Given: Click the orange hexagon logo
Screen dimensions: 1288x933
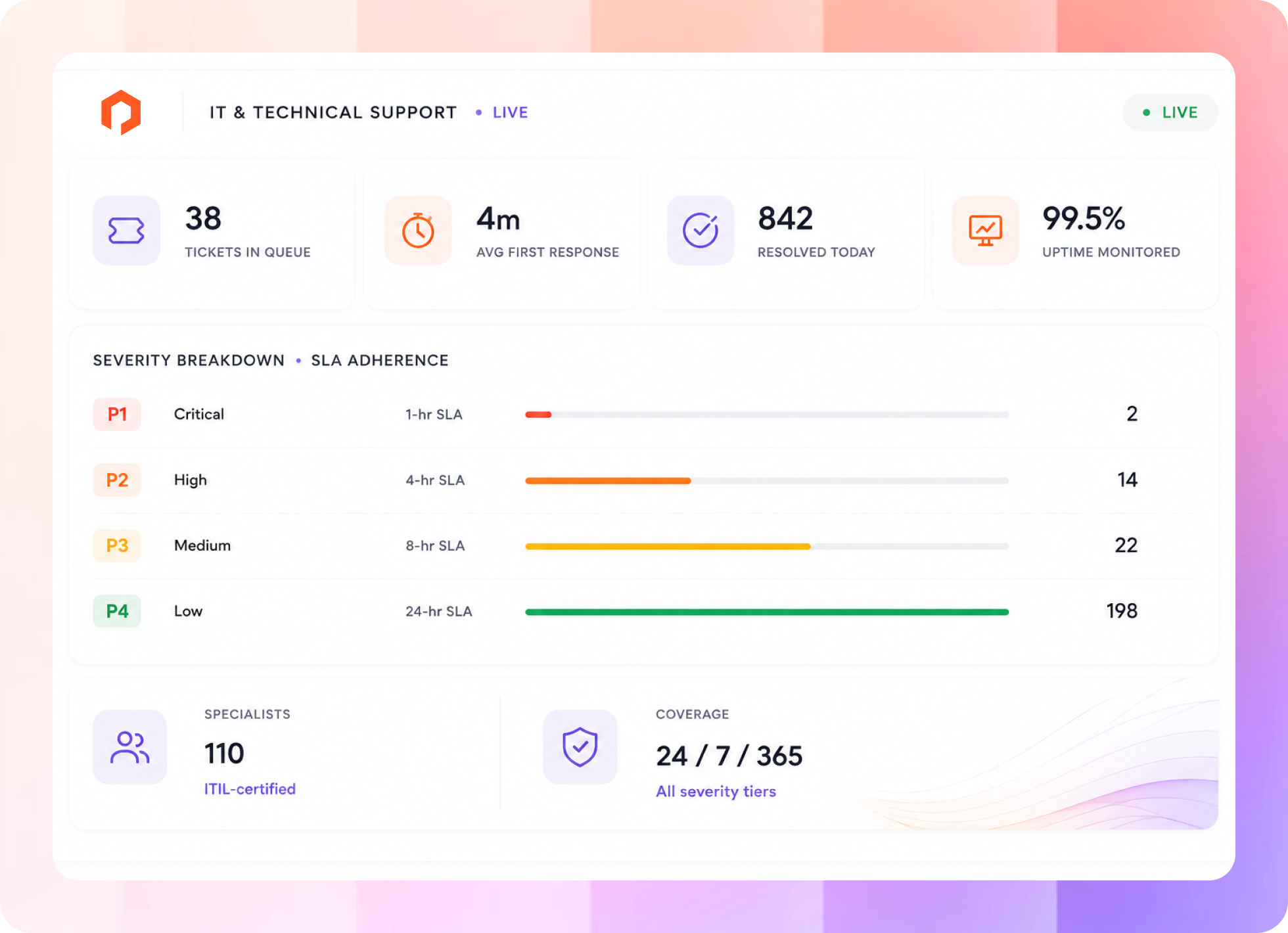Looking at the screenshot, I should 121,112.
